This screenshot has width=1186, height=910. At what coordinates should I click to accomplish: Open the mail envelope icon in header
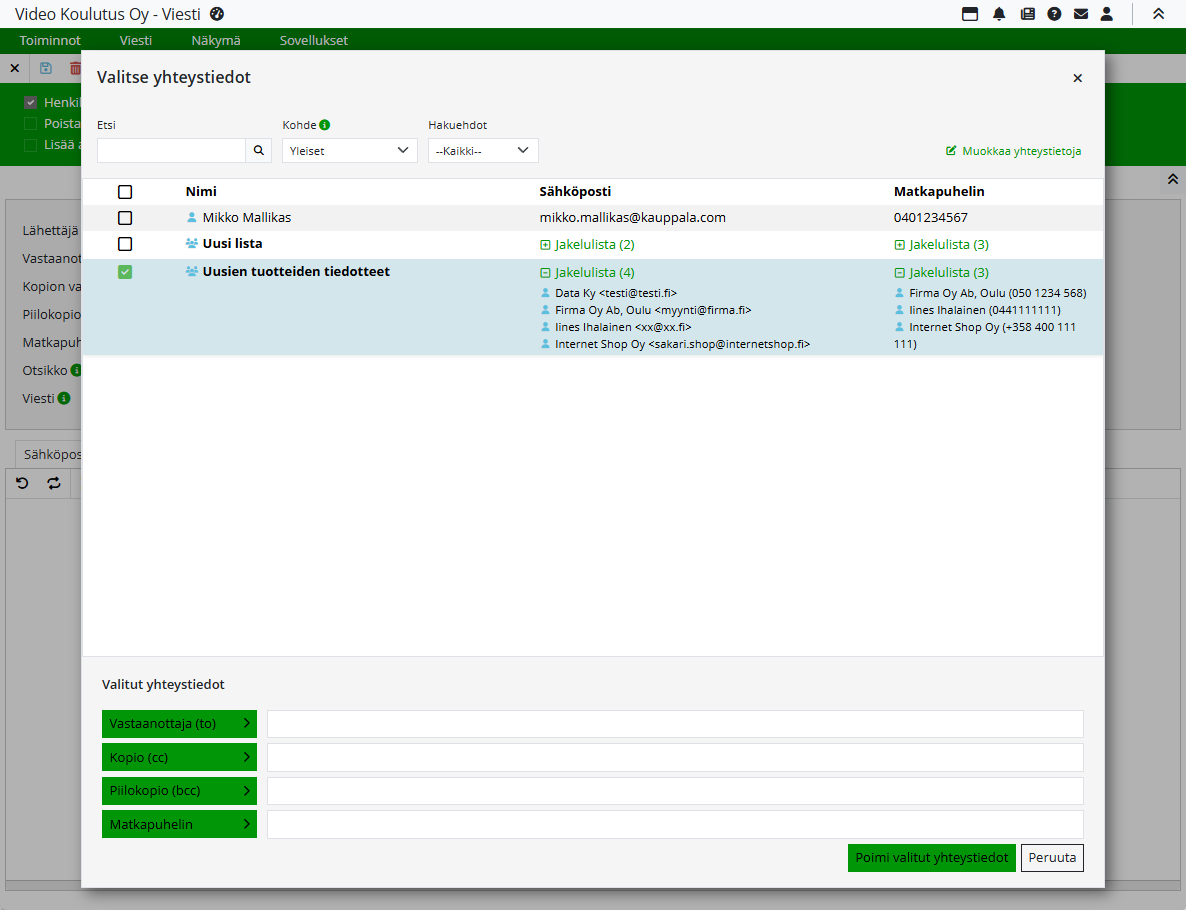[x=1081, y=14]
